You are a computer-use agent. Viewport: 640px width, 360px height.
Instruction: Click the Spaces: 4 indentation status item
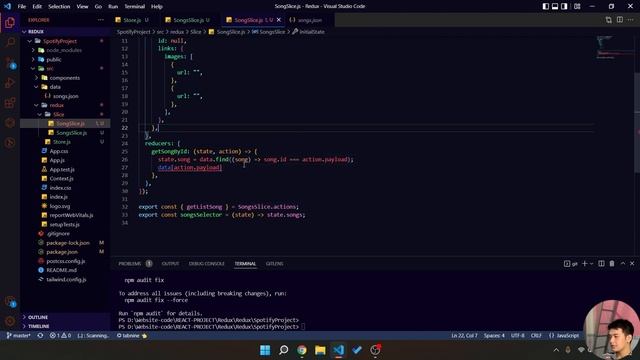point(494,336)
